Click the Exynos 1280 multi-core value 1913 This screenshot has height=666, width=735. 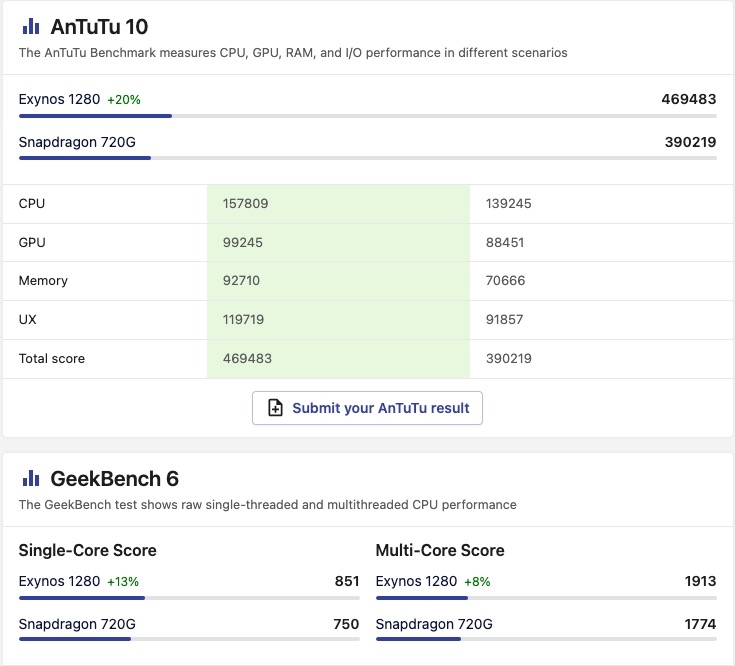[700, 582]
